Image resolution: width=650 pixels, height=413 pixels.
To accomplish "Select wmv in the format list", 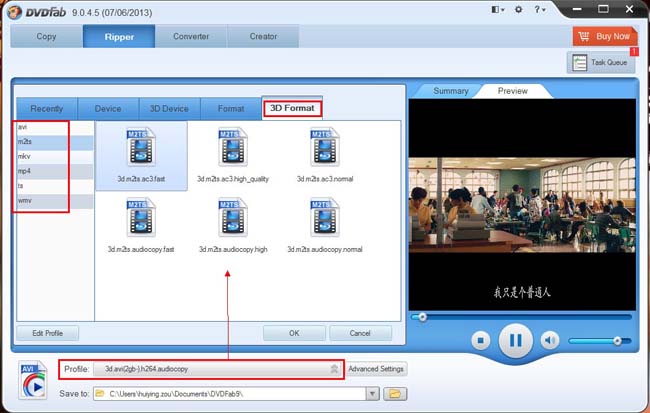I will pos(55,201).
